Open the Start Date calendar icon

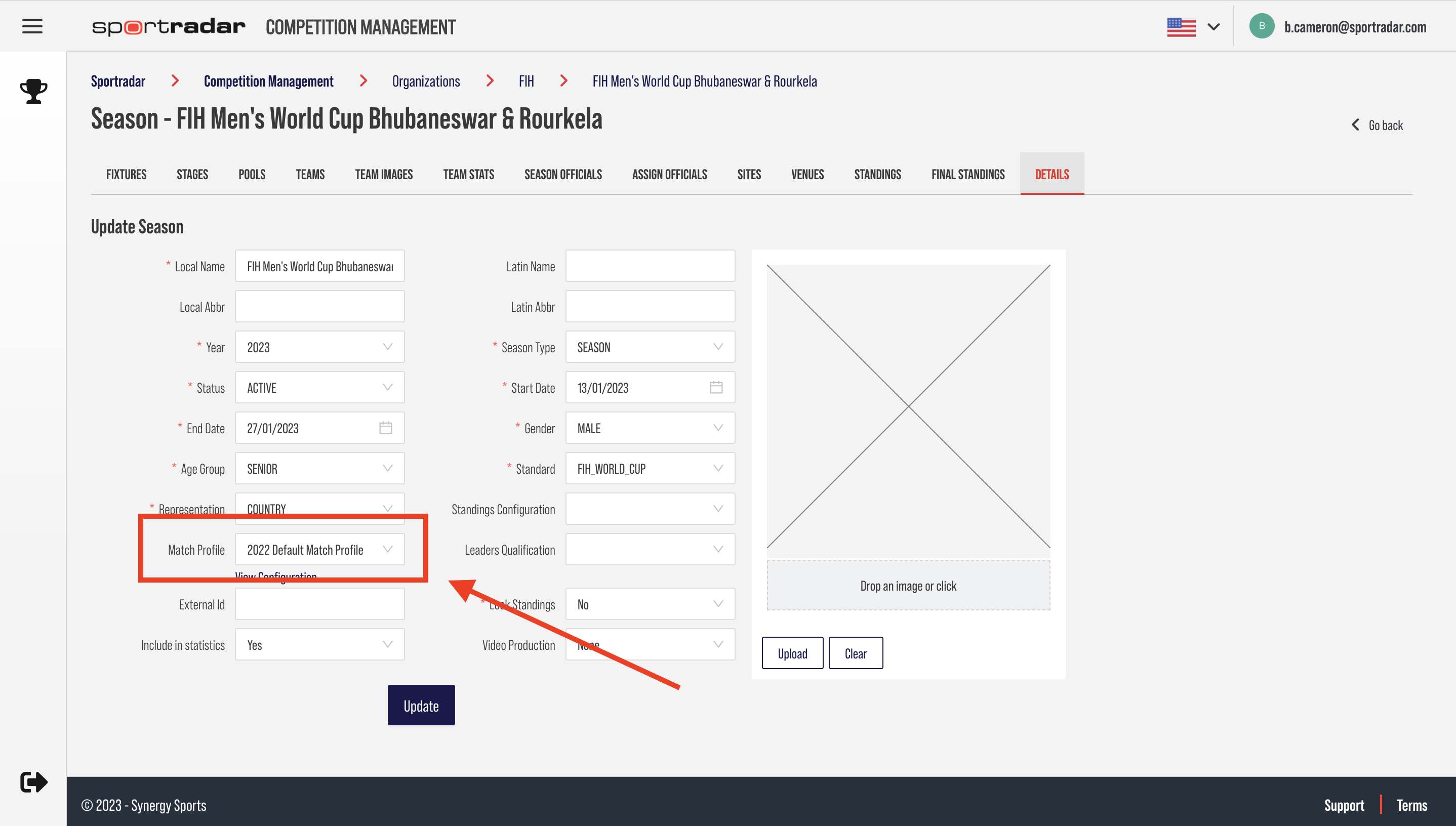coord(716,388)
